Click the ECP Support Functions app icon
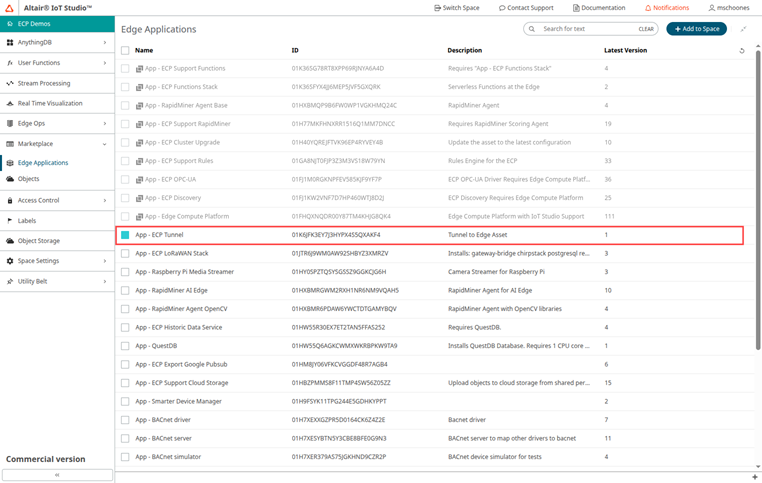Screen dimensions: 762x483 click(x=139, y=69)
